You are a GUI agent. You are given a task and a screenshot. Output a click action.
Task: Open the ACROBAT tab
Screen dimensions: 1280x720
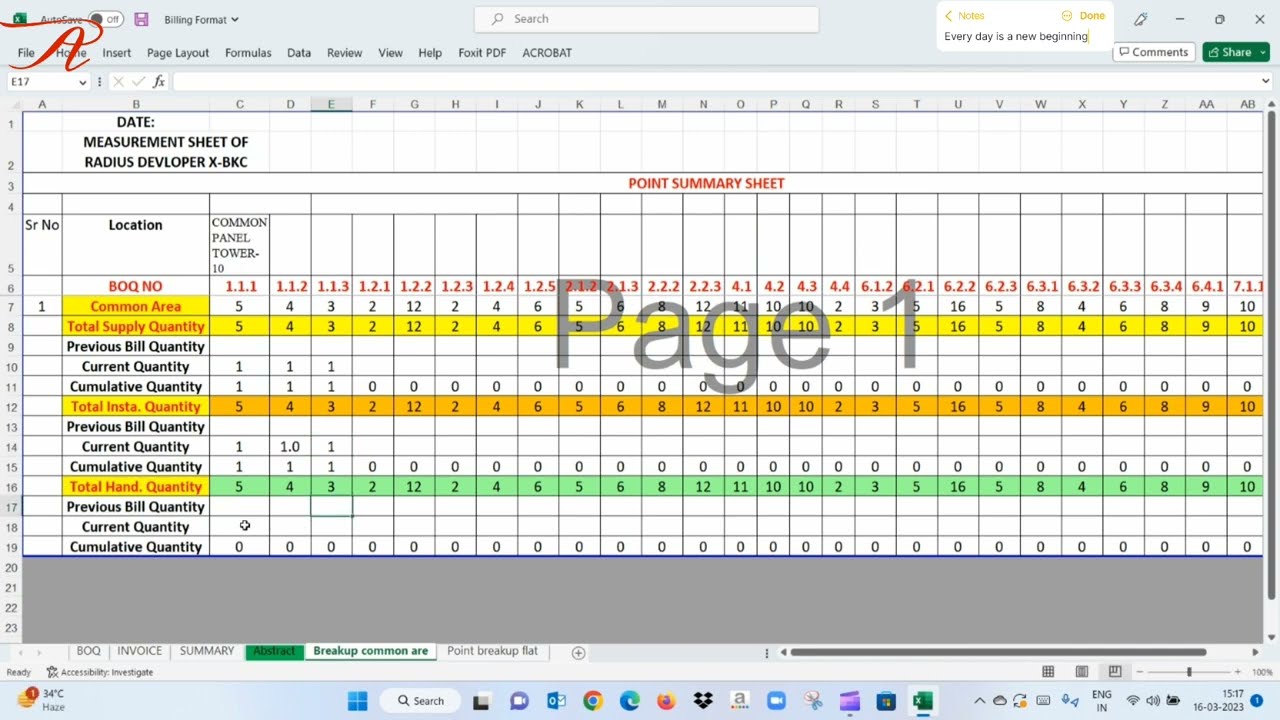tap(547, 53)
